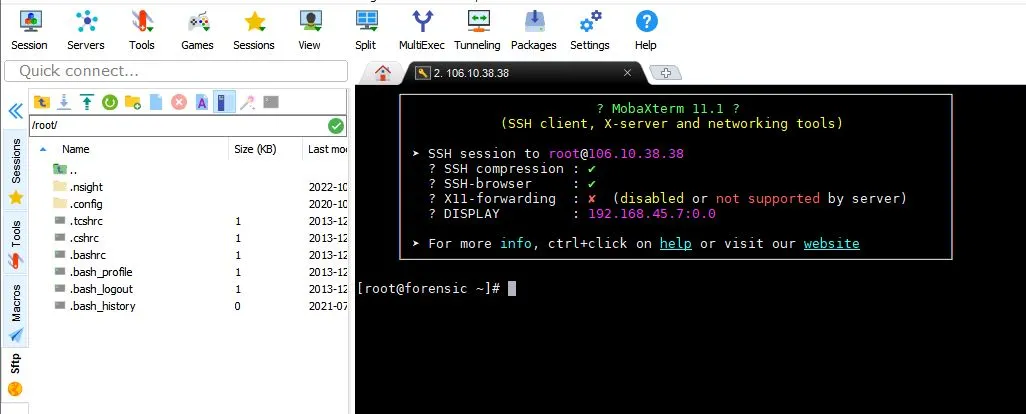Viewport: 1026px width, 414px height.
Task: Collapse the sidebar with double chevron
Action: (x=16, y=111)
